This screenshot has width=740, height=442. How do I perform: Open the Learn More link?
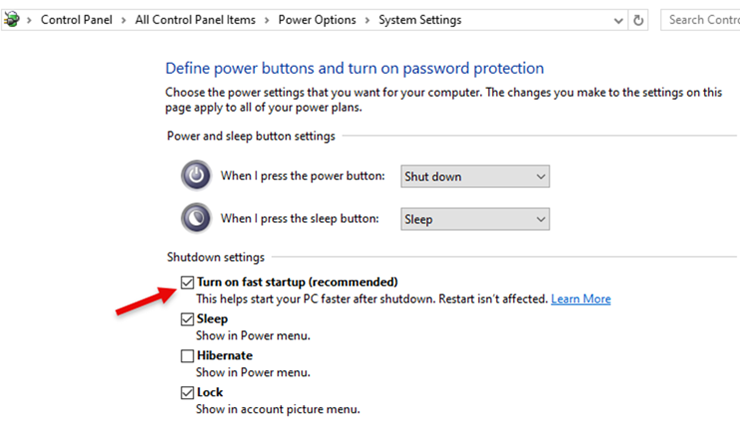point(580,299)
